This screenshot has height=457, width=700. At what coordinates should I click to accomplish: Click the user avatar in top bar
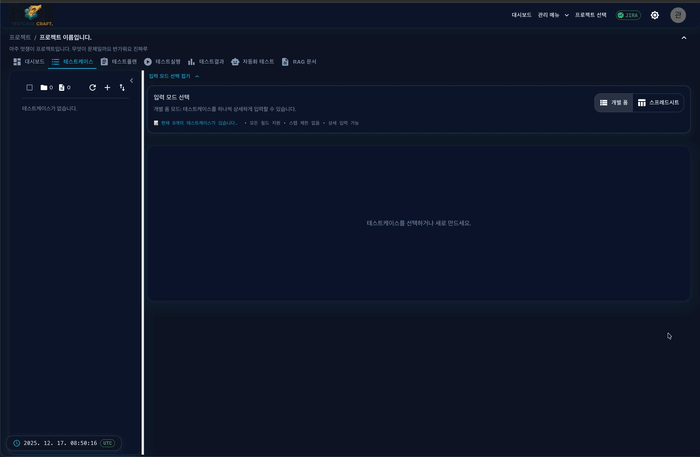[x=678, y=15]
